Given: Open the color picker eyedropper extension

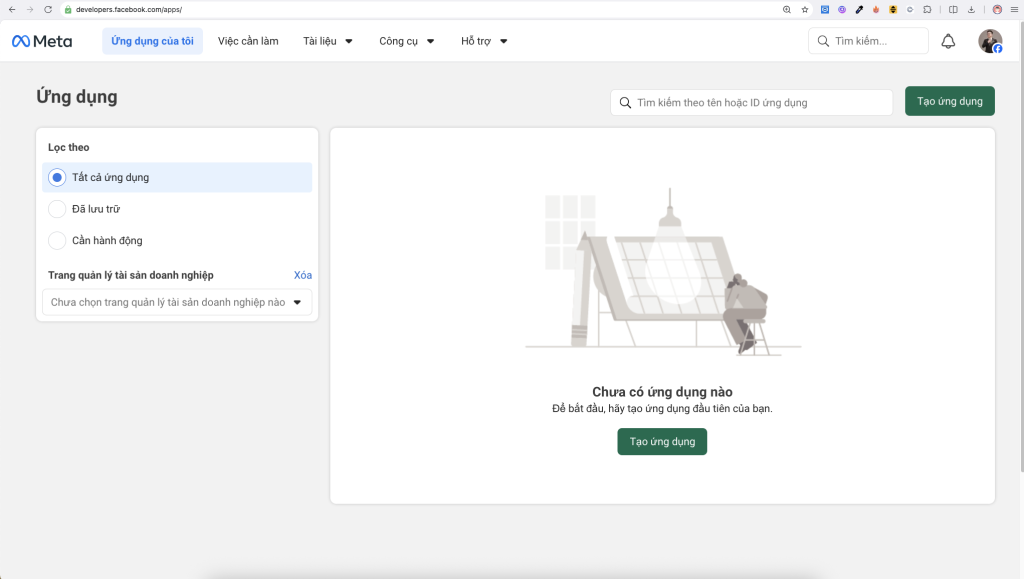Looking at the screenshot, I should [x=859, y=9].
